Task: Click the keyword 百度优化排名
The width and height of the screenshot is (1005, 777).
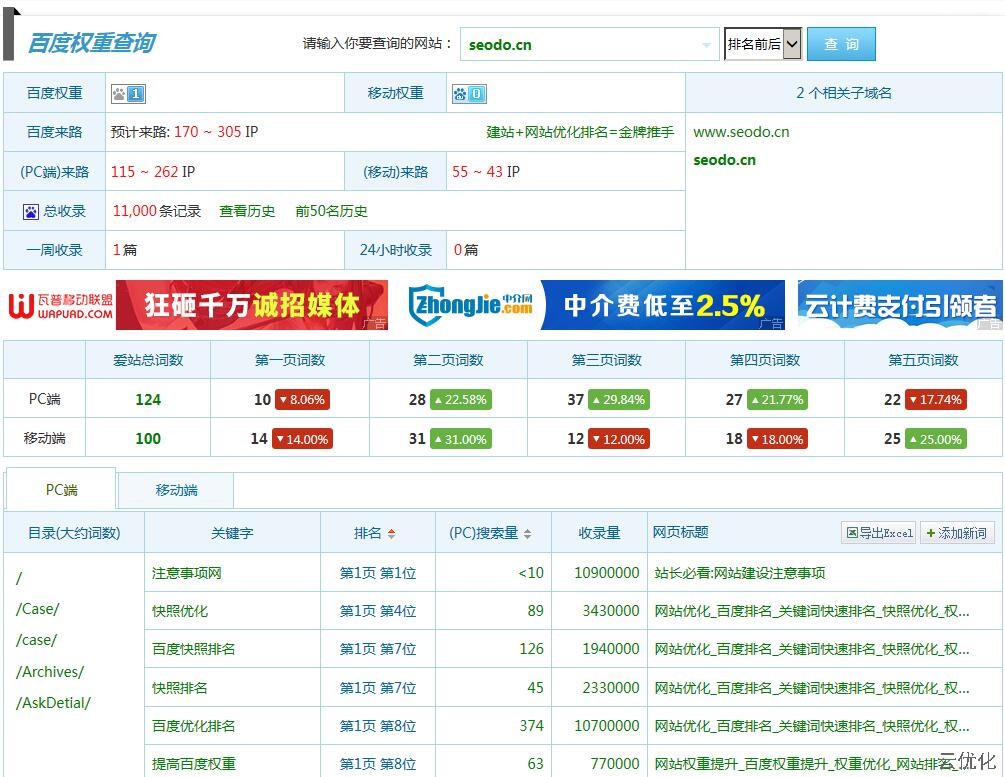Action: 194,726
